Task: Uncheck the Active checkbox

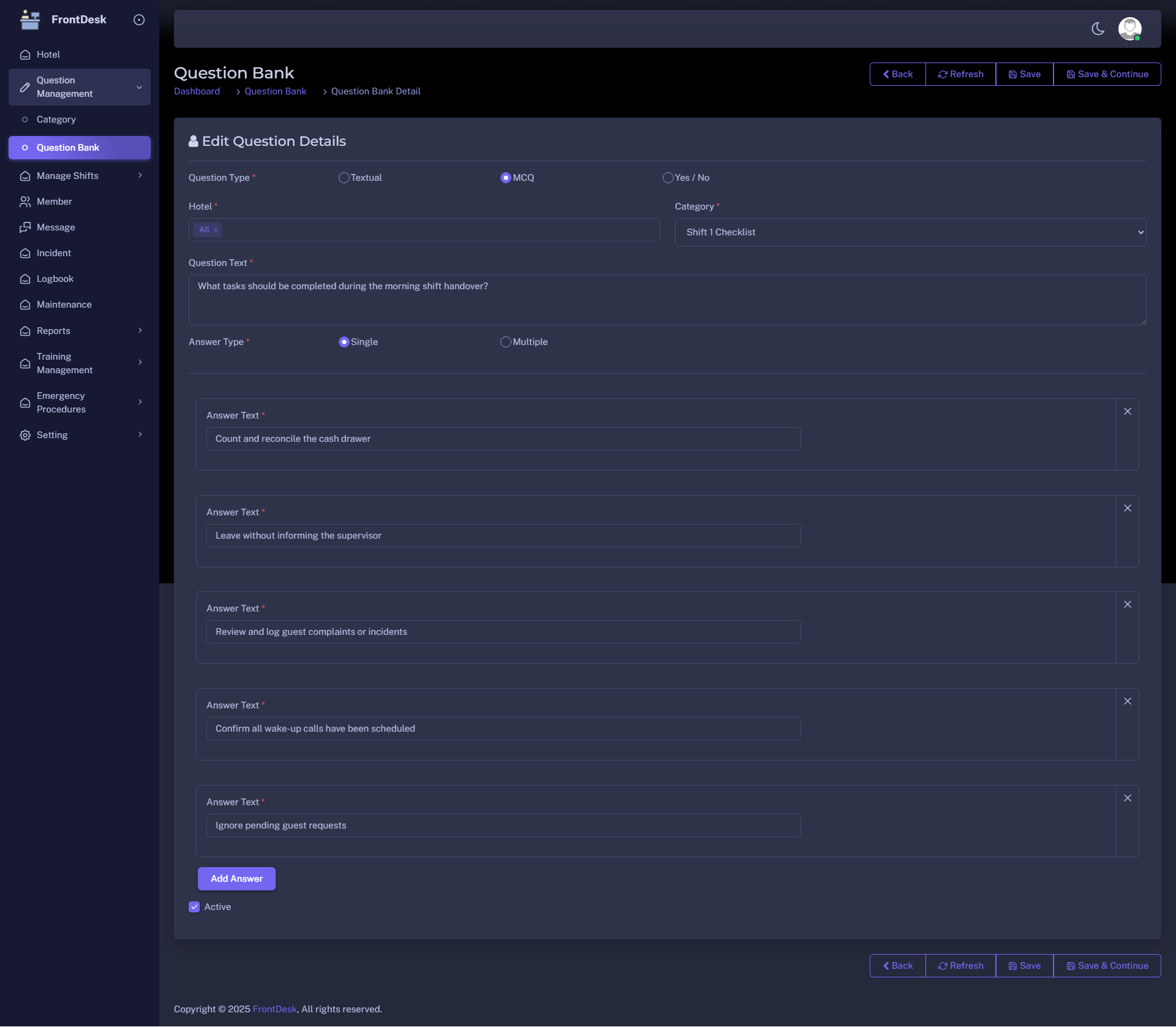Action: (x=194, y=907)
